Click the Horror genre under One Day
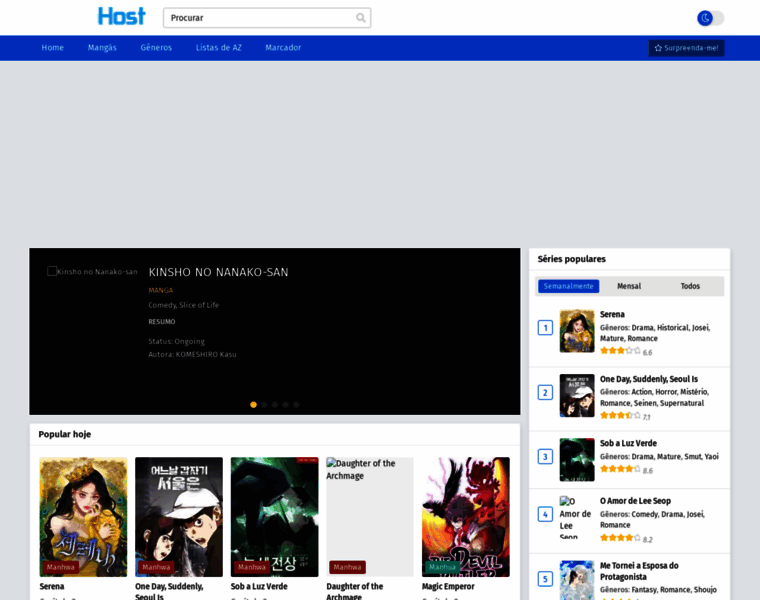Image resolution: width=760 pixels, height=600 pixels. (x=666, y=392)
